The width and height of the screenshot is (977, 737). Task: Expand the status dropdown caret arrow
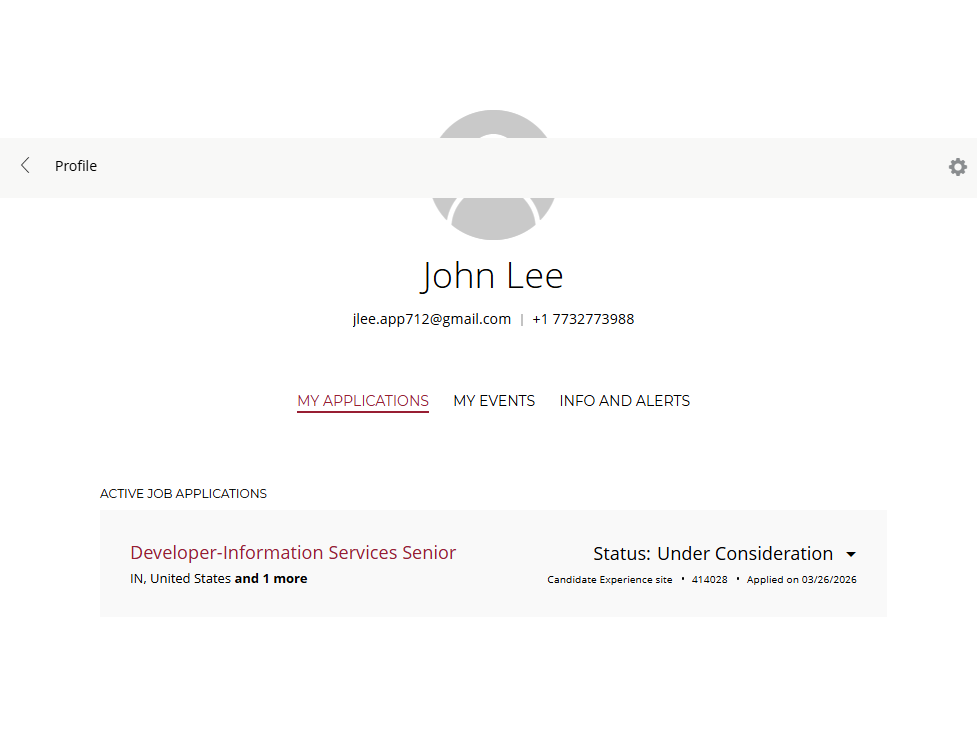click(x=851, y=555)
